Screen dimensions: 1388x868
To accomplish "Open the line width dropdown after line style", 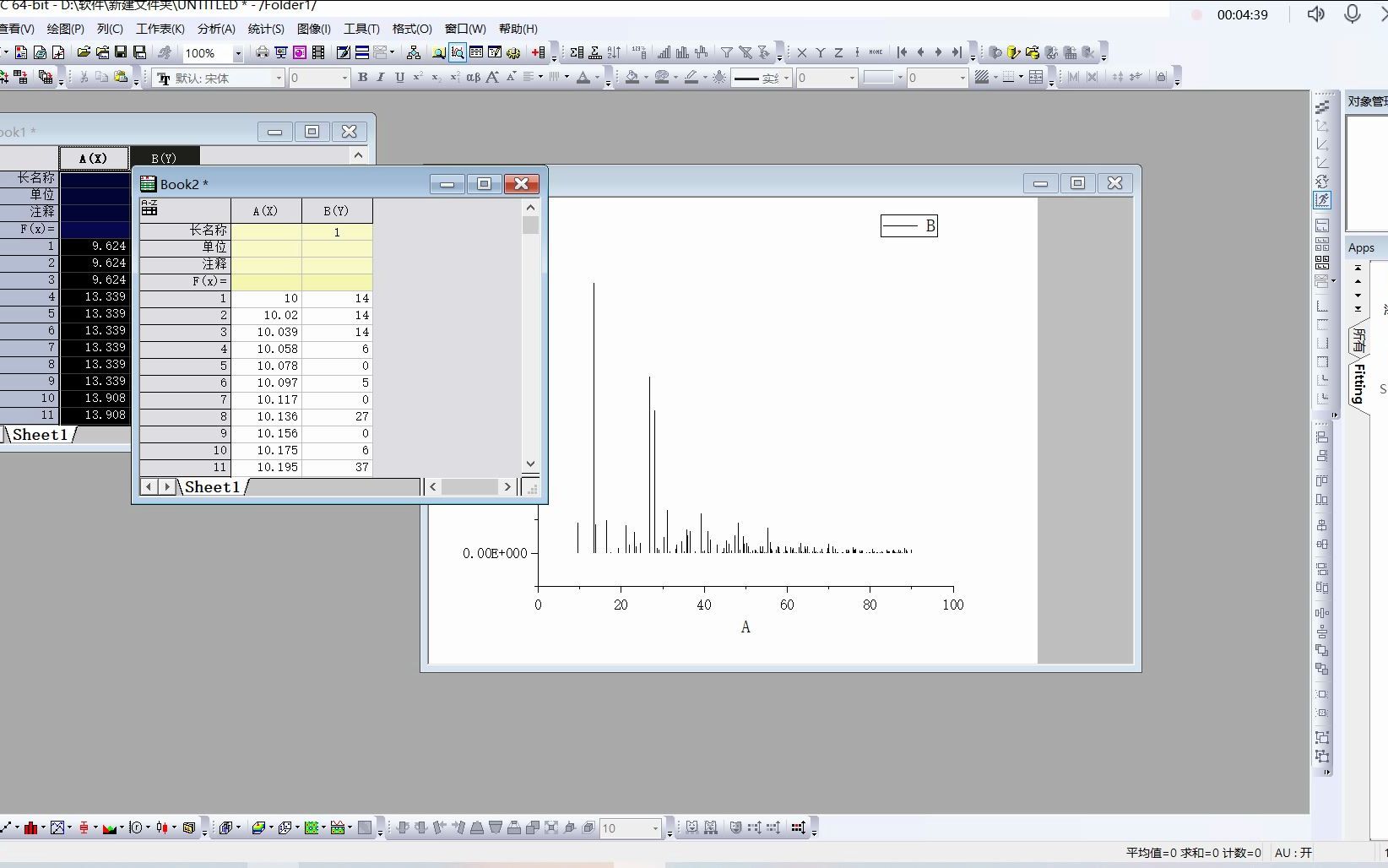I will (852, 78).
